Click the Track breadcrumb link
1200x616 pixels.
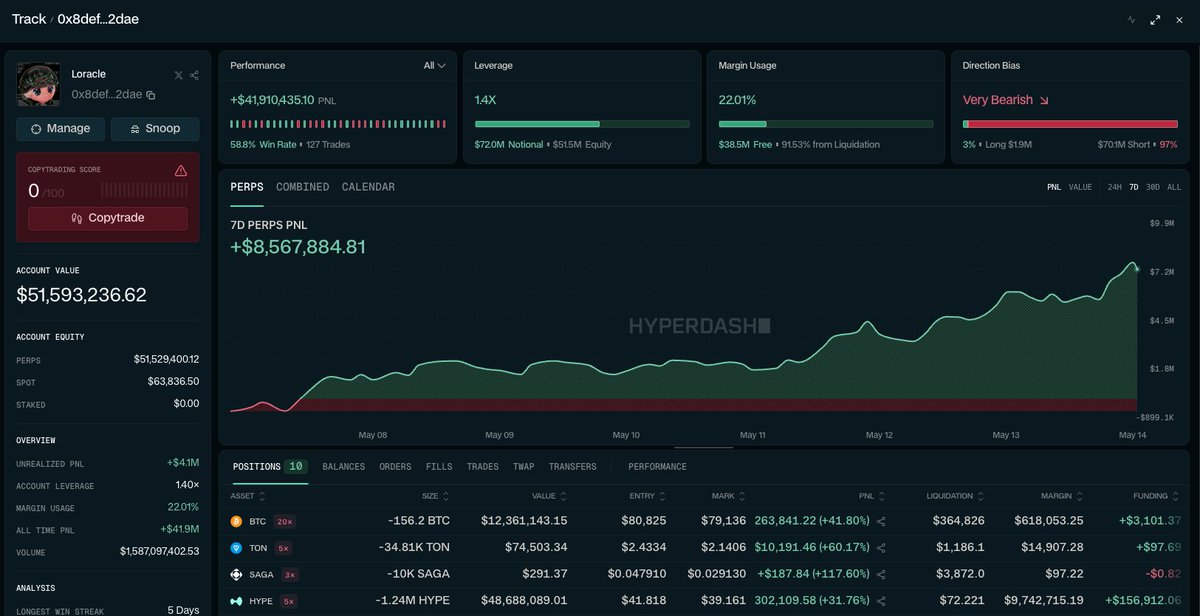pos(29,19)
